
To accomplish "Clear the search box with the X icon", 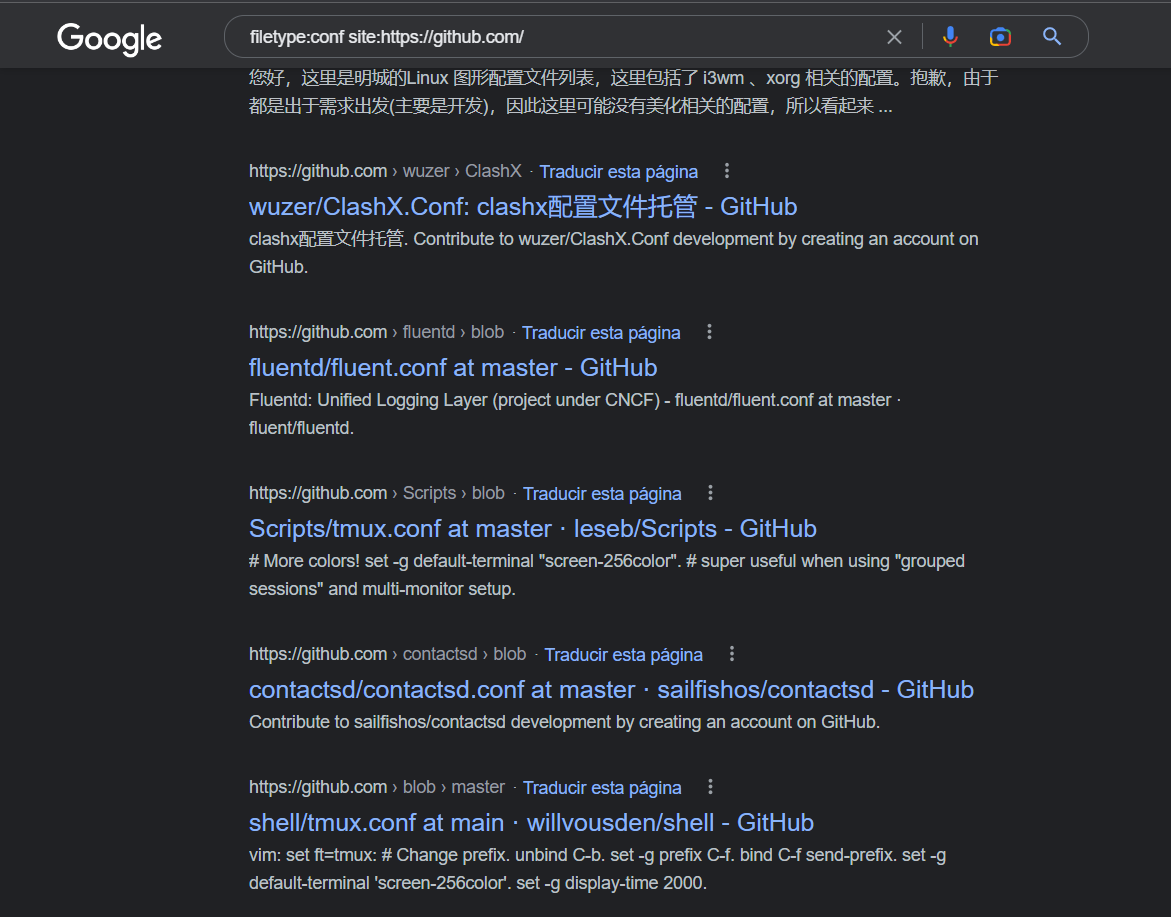I will (894, 37).
